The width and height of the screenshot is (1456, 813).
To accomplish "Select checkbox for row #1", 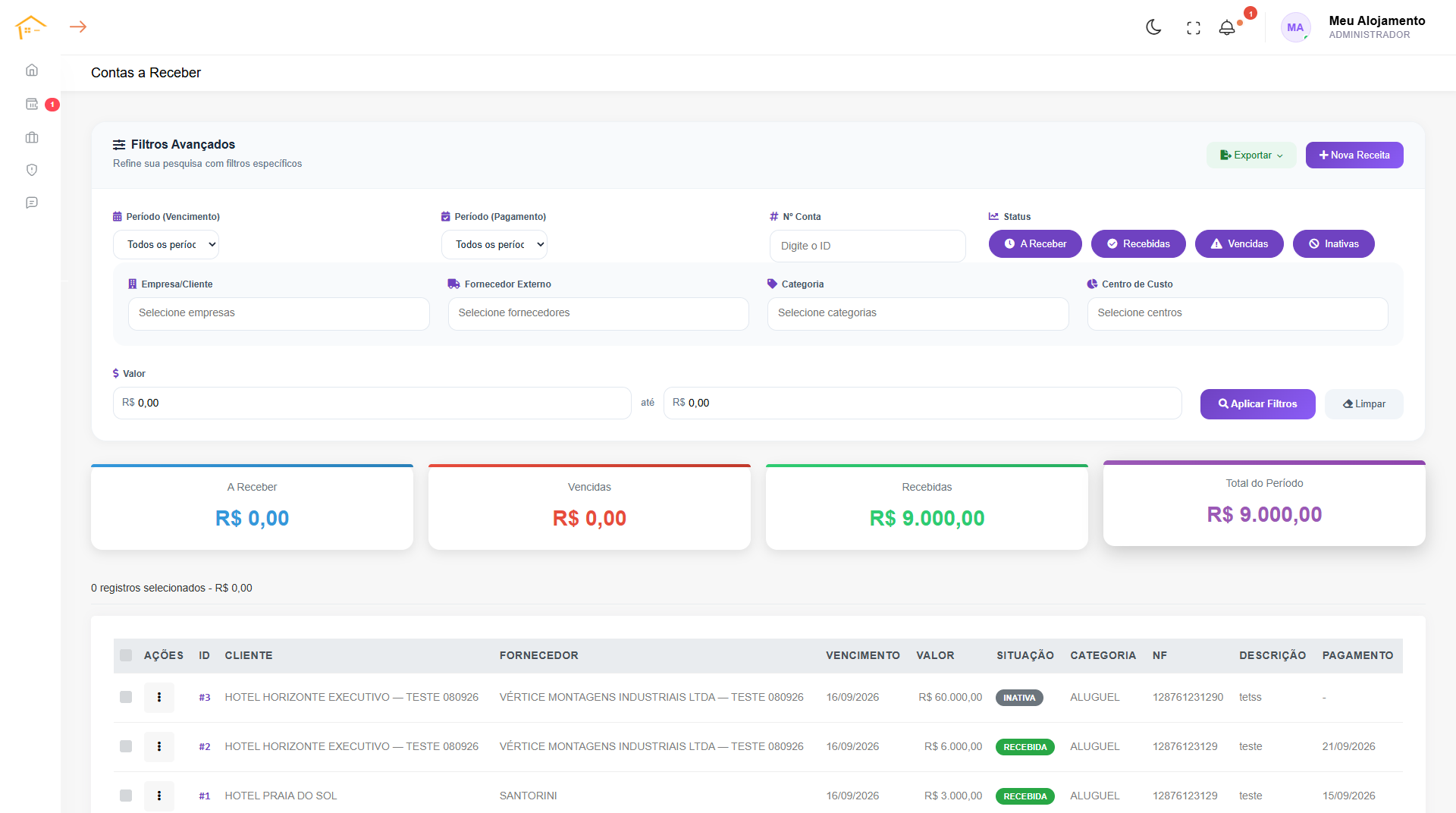I will tap(126, 796).
